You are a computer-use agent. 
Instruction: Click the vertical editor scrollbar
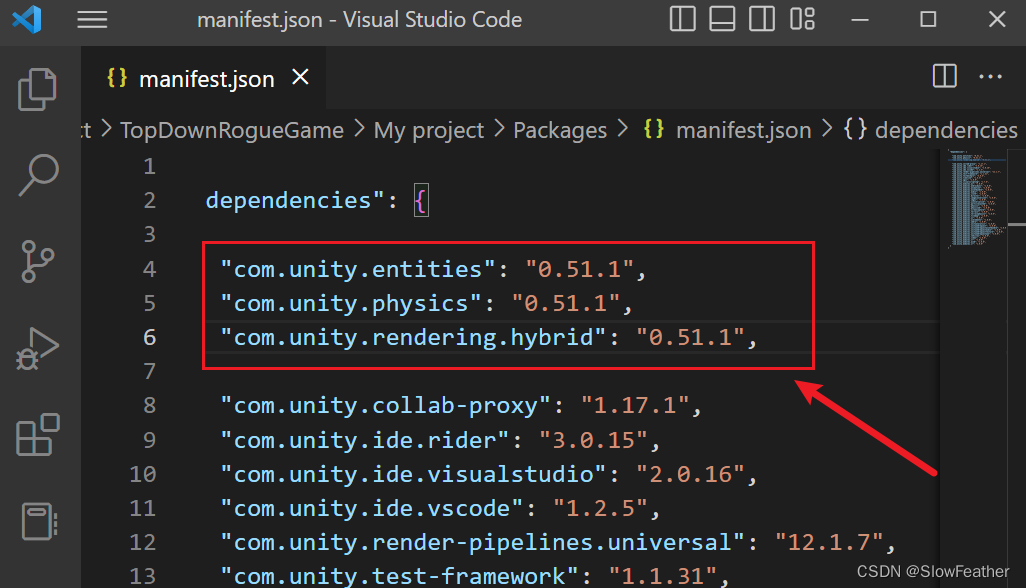point(1017,366)
